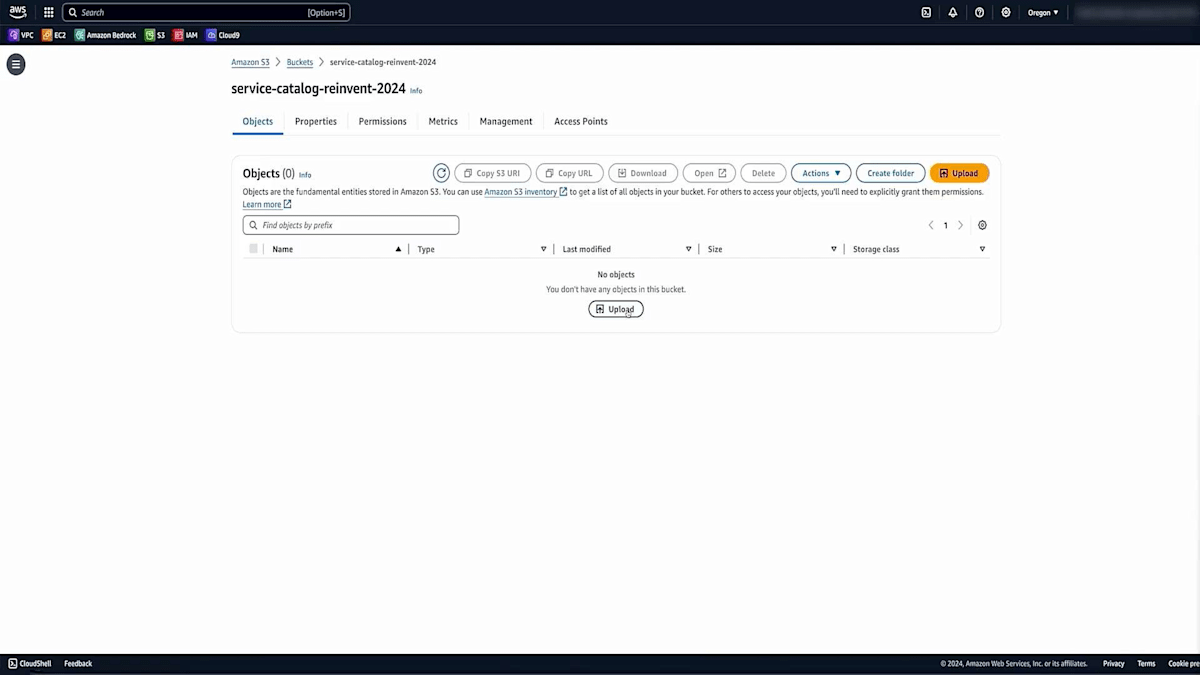Open the S3 favorite shortcut
The width and height of the screenshot is (1200, 675).
(155, 35)
